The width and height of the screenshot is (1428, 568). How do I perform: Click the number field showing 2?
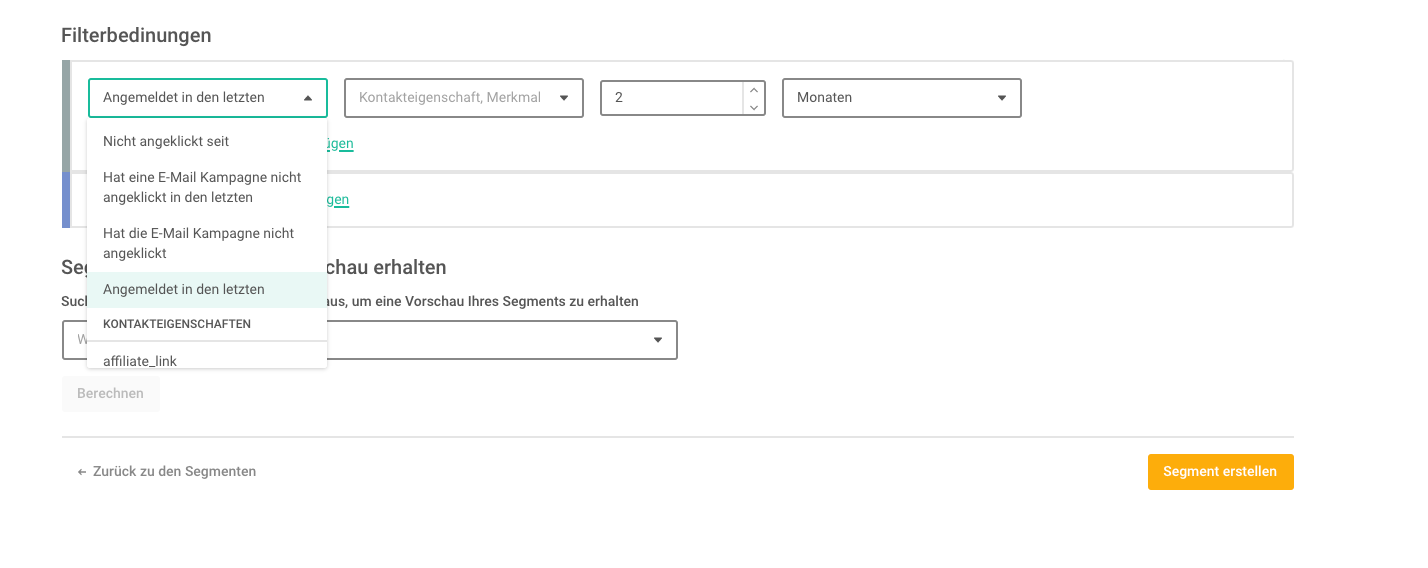coord(672,98)
